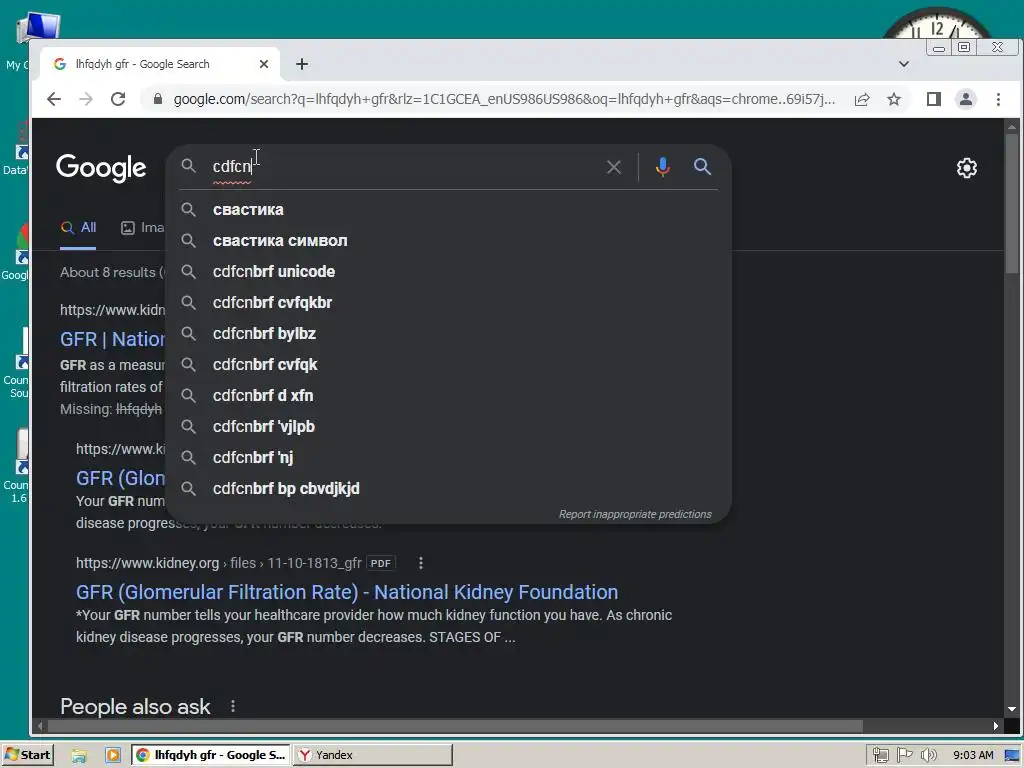Viewport: 1024px width, 768px height.
Task: Choose suggestion 'cdfcnbrf 'vjlpb'
Action: [x=449, y=426]
